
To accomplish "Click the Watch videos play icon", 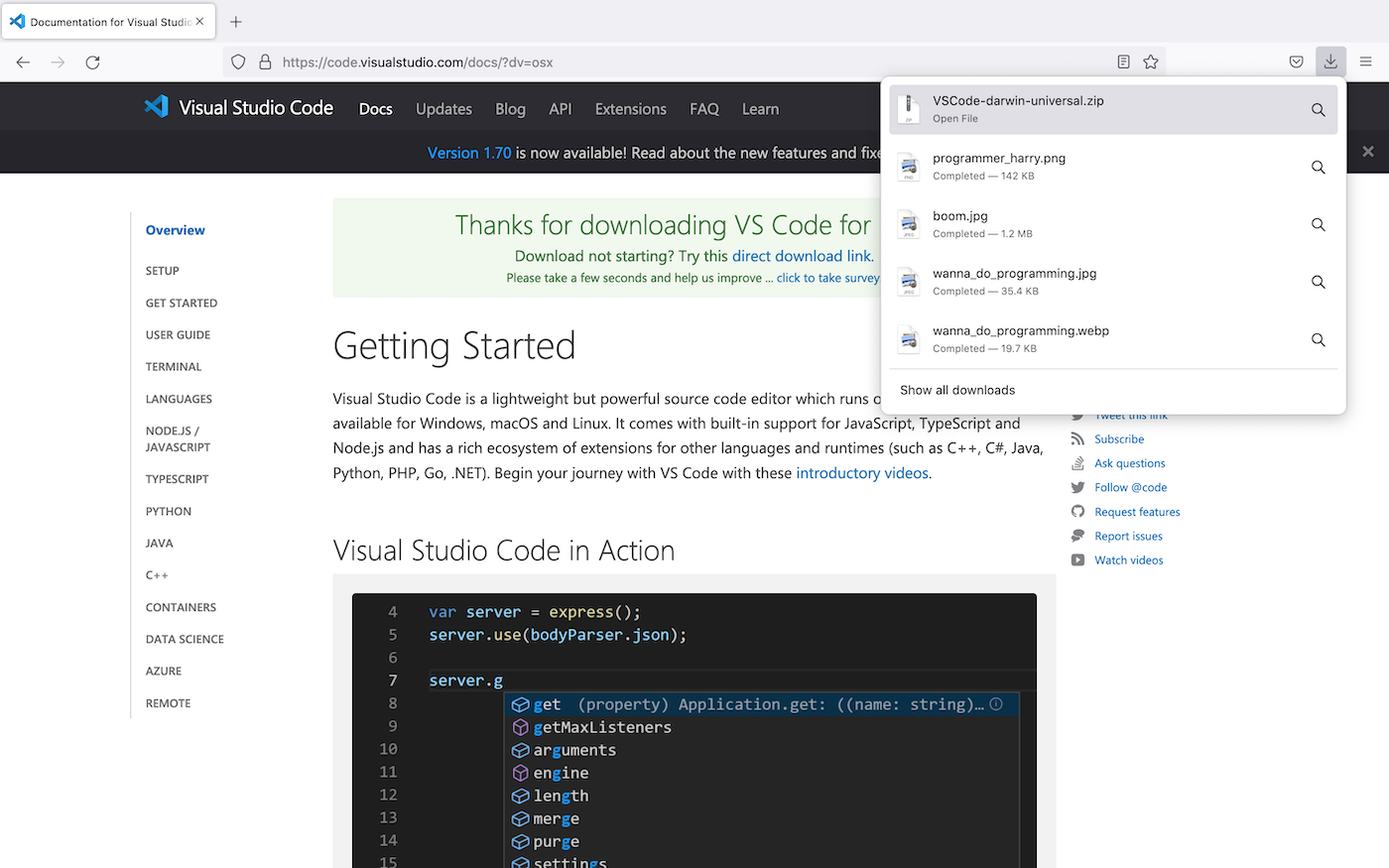I will click(1077, 560).
